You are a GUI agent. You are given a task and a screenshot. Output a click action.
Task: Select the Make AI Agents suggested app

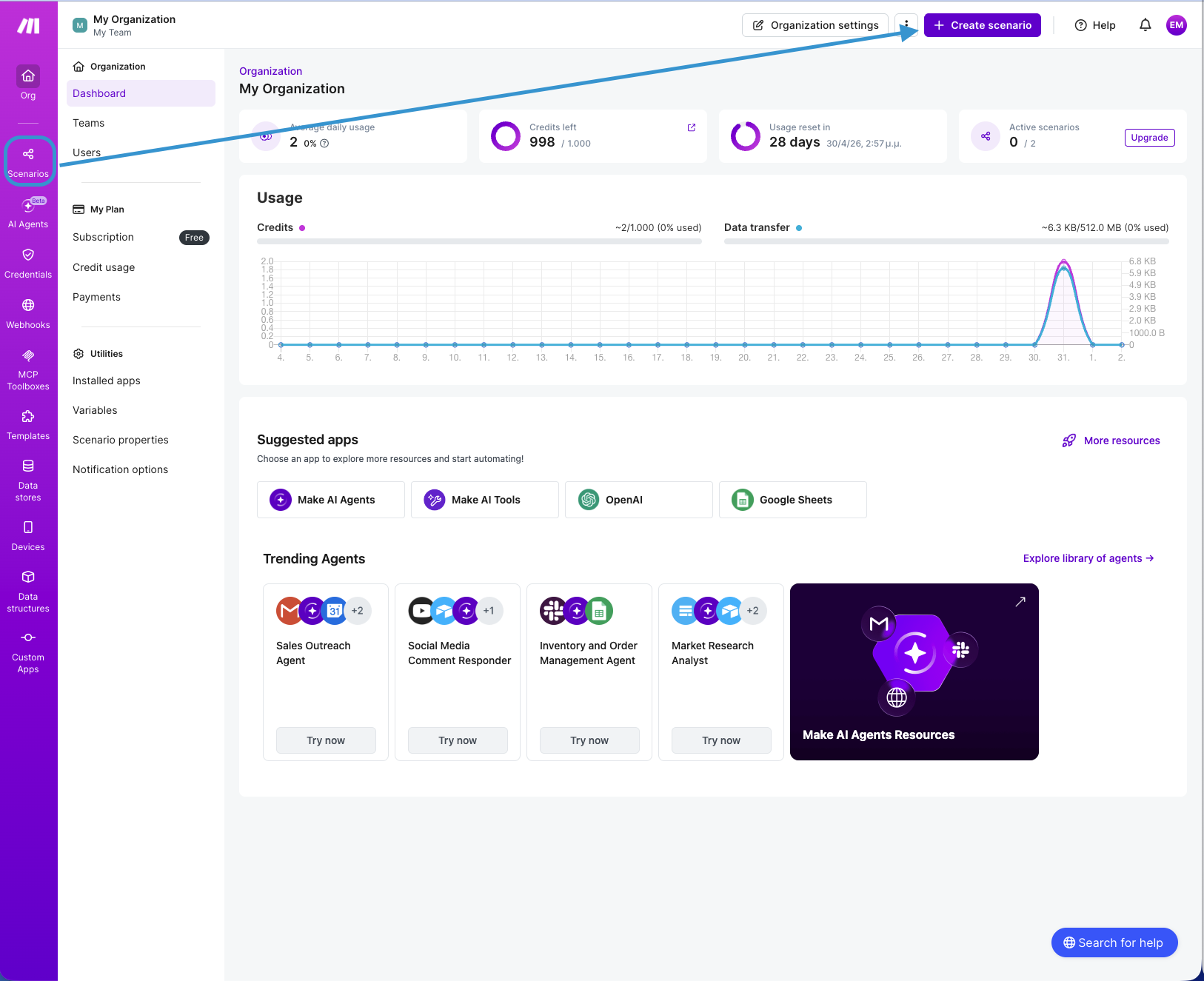point(331,500)
